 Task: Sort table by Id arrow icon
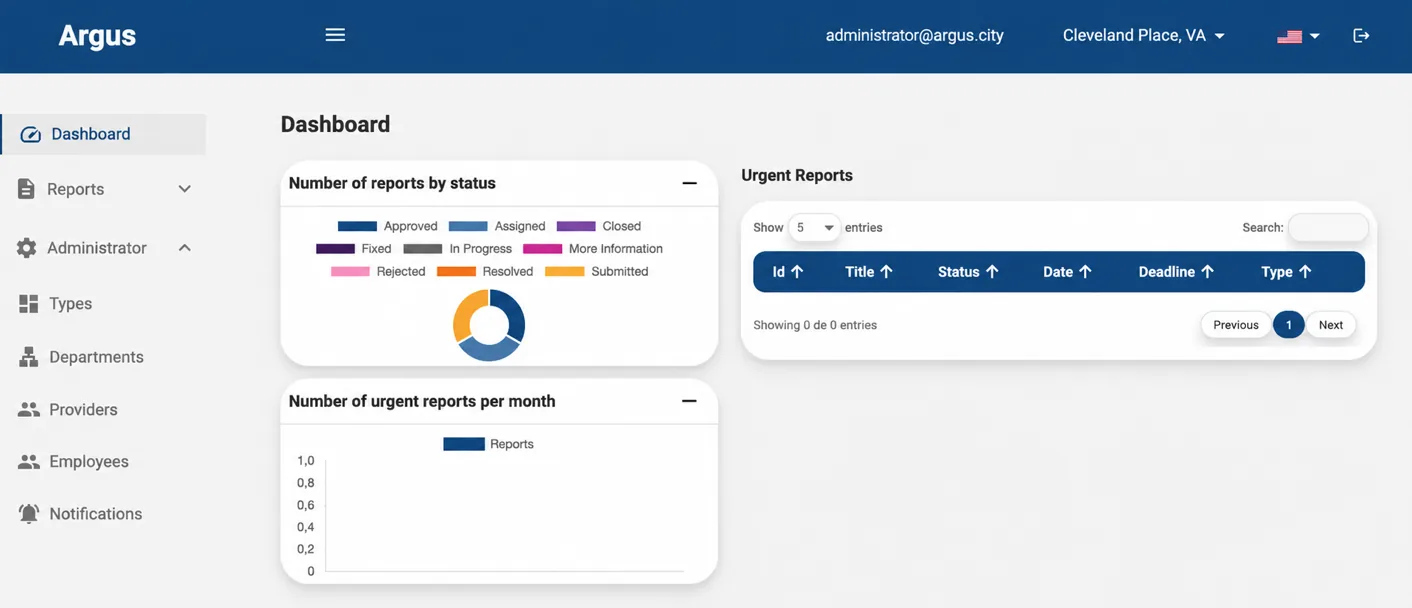pyautogui.click(x=797, y=272)
